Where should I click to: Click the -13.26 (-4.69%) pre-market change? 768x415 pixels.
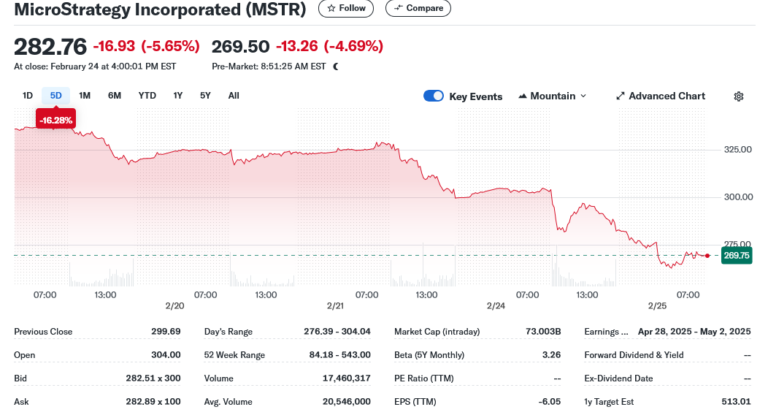pos(329,47)
